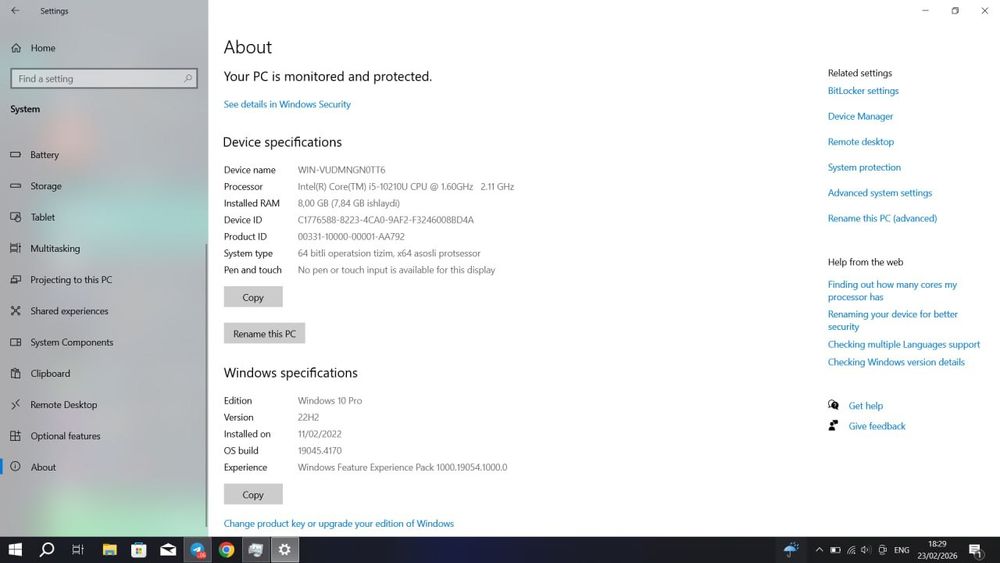
Task: Select the device name WIN-VUDMNGN0TT6
Action: point(341,170)
